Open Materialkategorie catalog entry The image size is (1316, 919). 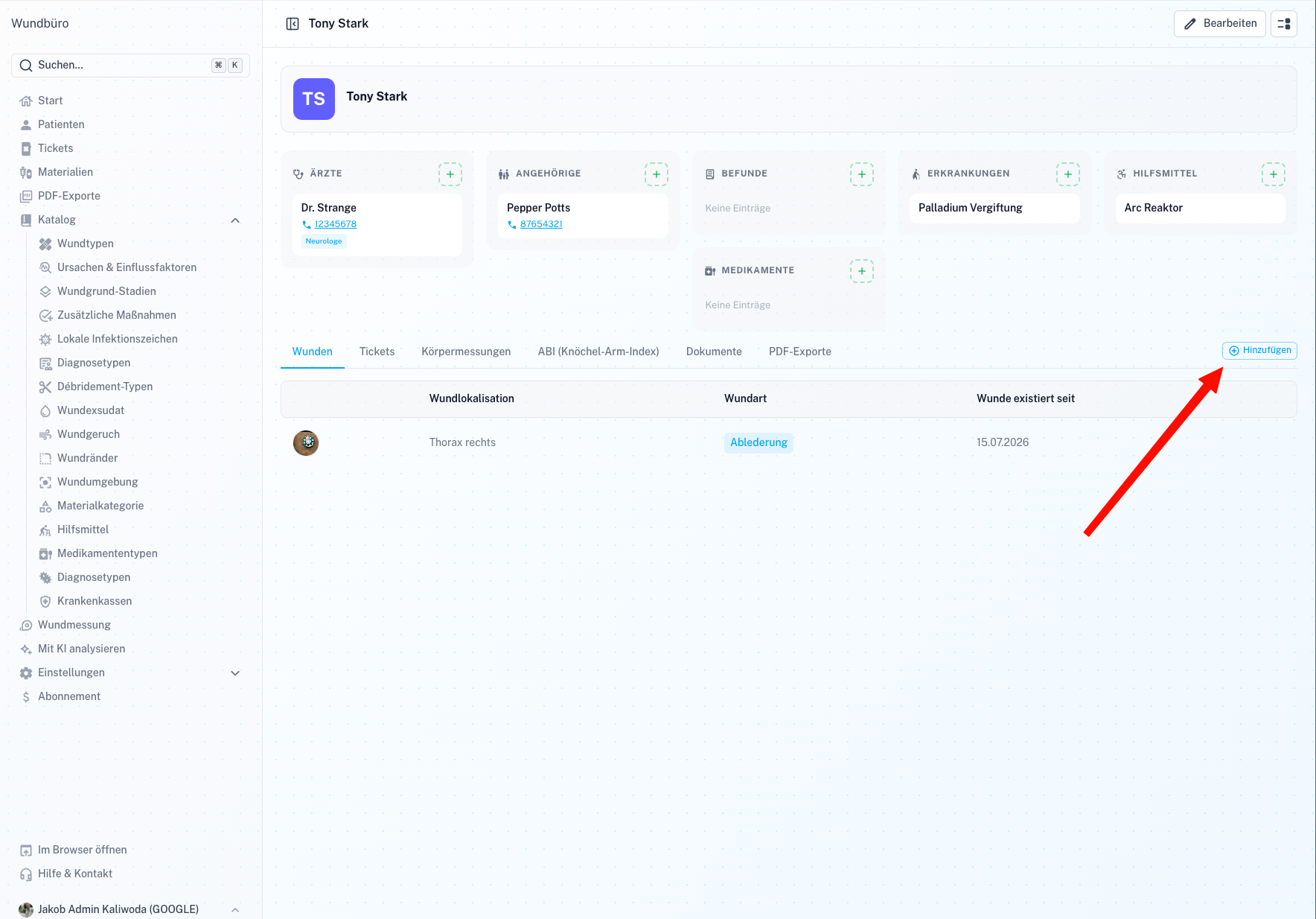(x=100, y=506)
